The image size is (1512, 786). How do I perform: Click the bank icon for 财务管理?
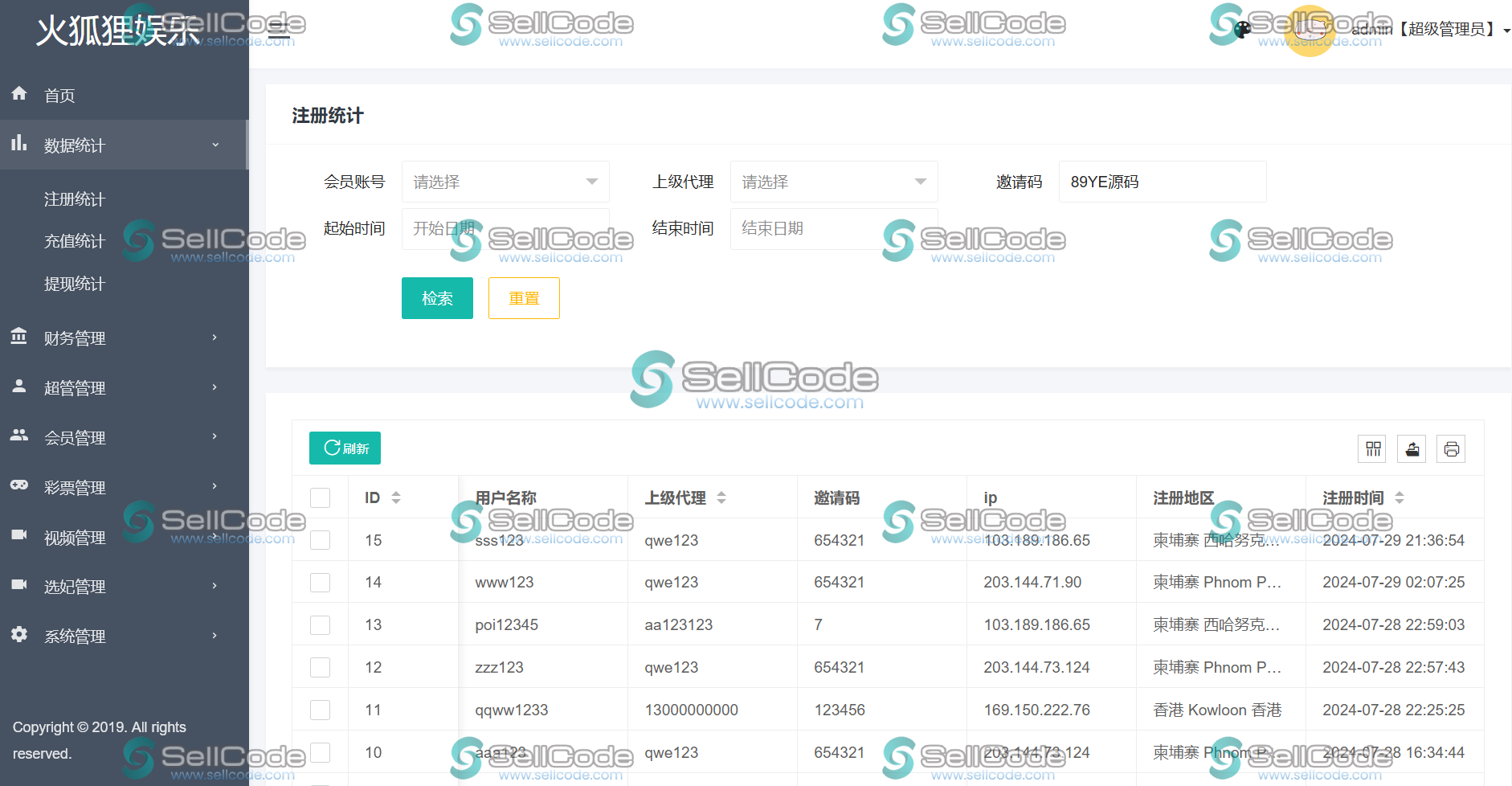pyautogui.click(x=19, y=336)
